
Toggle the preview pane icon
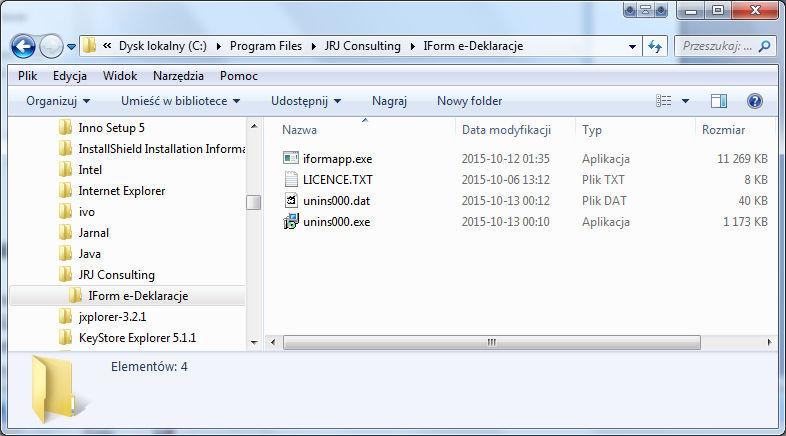coord(719,101)
